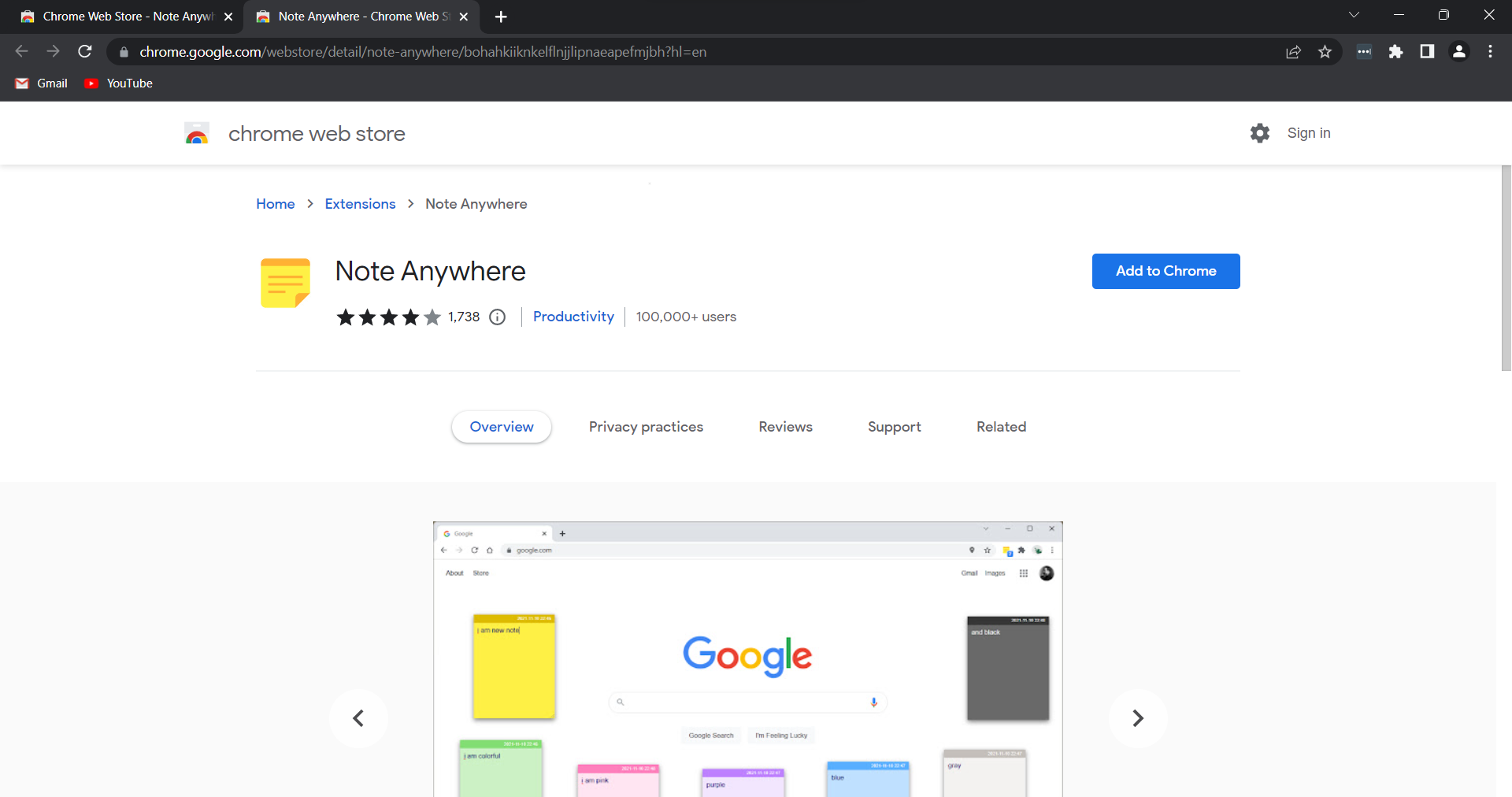Viewport: 1512px width, 797px height.
Task: Toggle the bookmark star in the address bar
Action: coord(1325,51)
